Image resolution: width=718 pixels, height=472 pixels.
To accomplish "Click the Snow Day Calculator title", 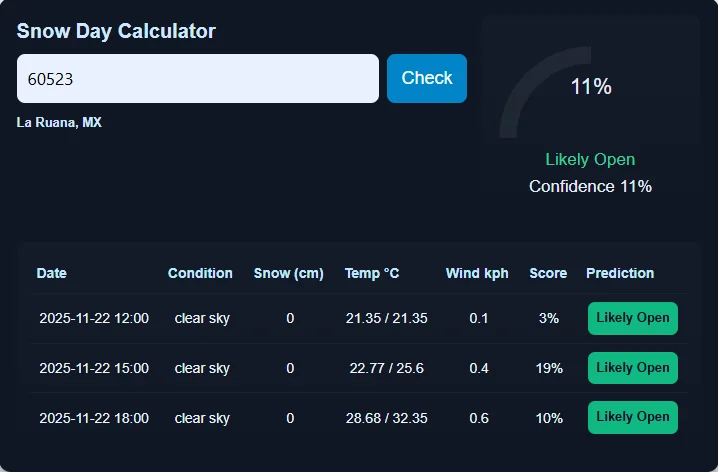I will [x=116, y=31].
